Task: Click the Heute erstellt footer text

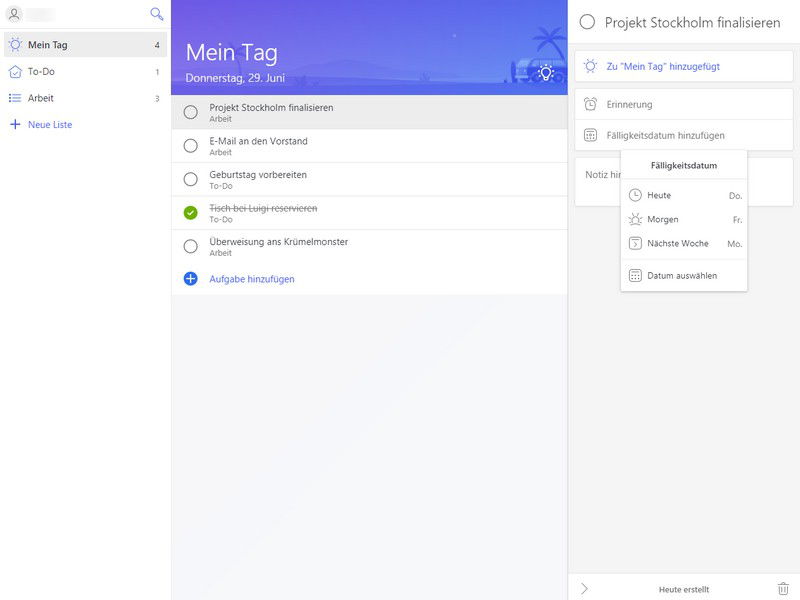Action: tap(684, 589)
